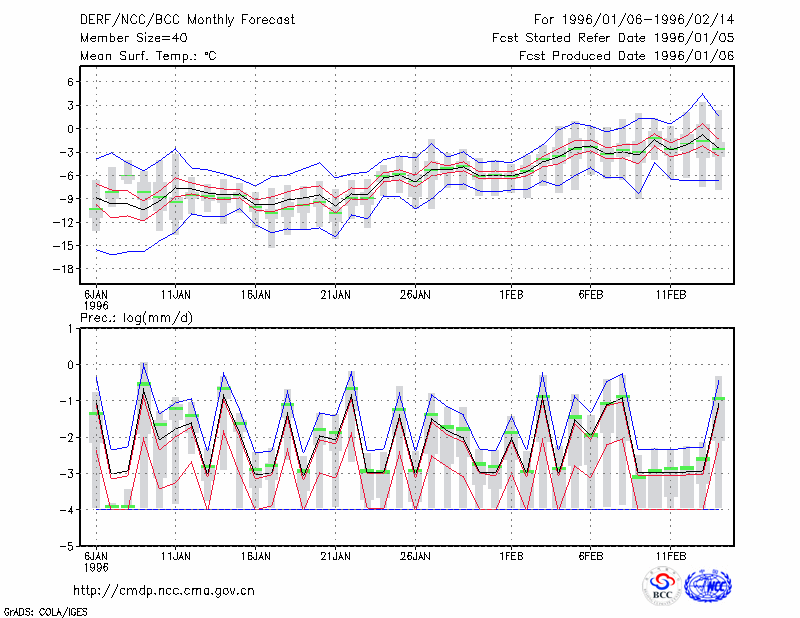
Task: Click the 6 tick on temperature axis
Action: coord(70,82)
